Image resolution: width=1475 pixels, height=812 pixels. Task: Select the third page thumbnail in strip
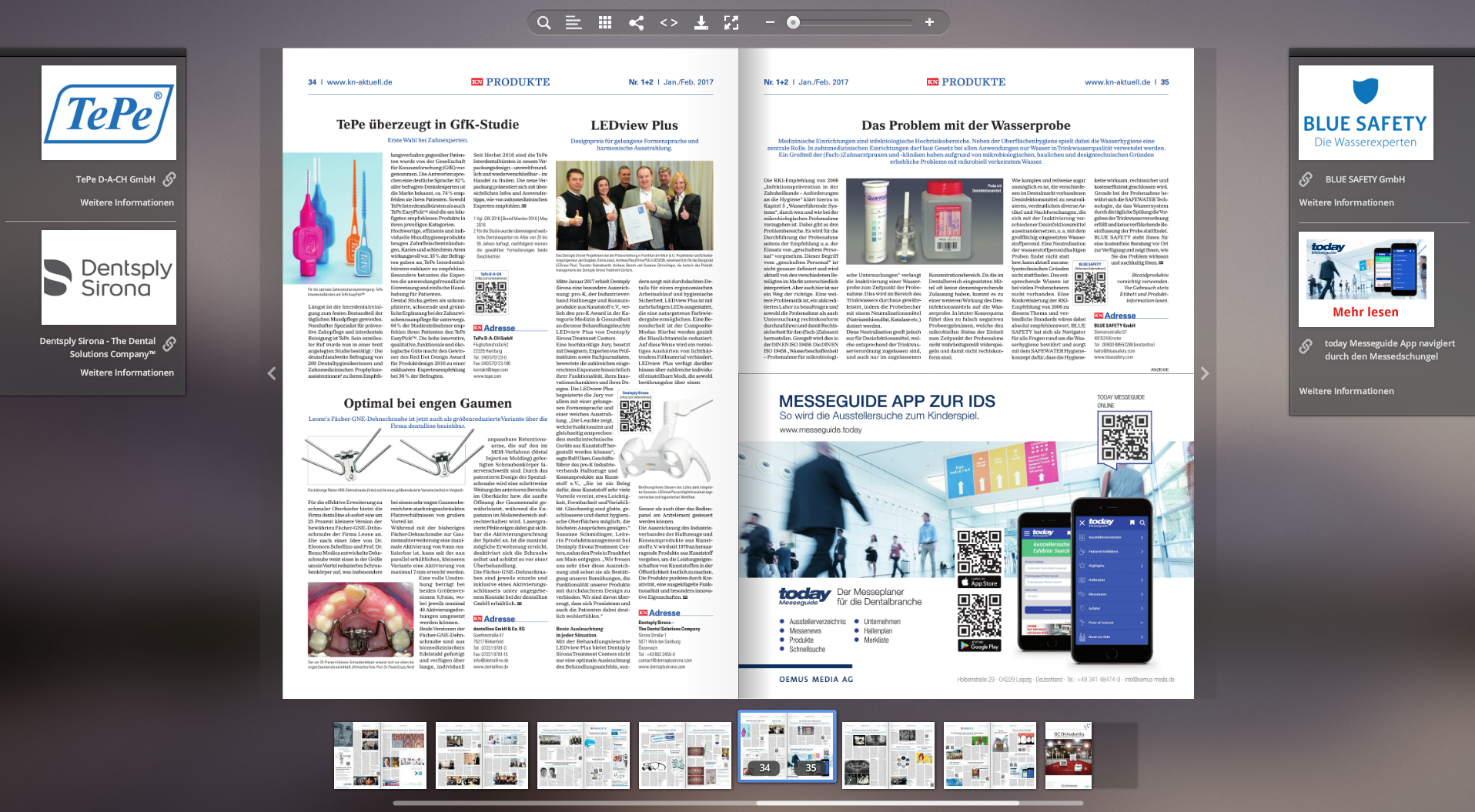pyautogui.click(x=584, y=755)
